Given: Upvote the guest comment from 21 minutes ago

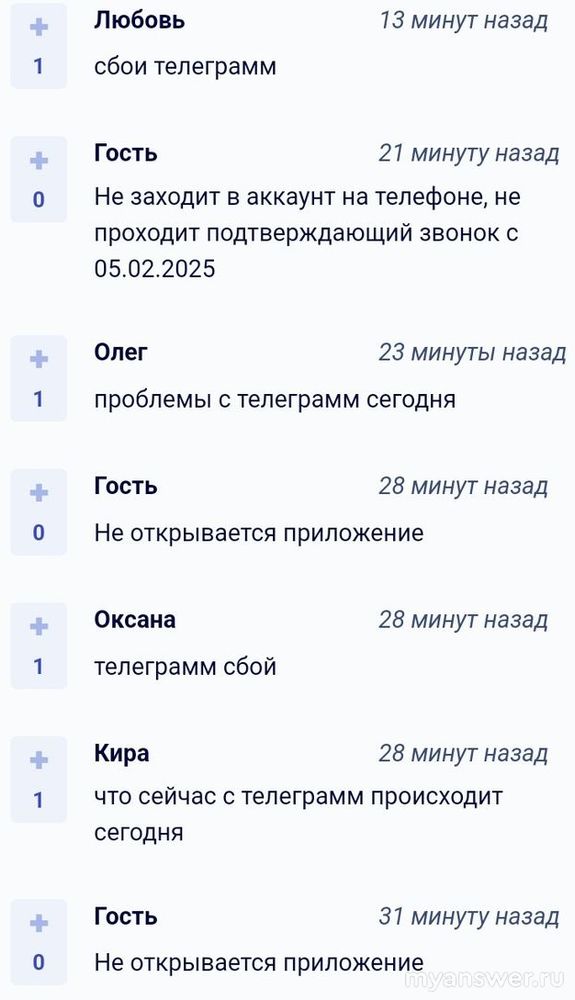Looking at the screenshot, I should coord(39,160).
